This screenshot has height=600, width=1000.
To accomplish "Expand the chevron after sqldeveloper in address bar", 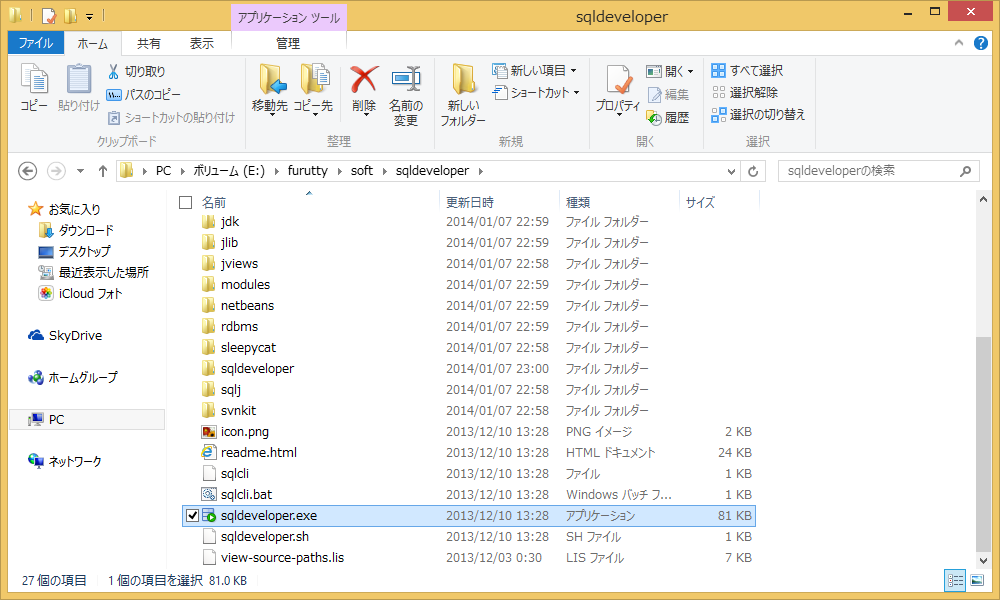I will pos(480,171).
